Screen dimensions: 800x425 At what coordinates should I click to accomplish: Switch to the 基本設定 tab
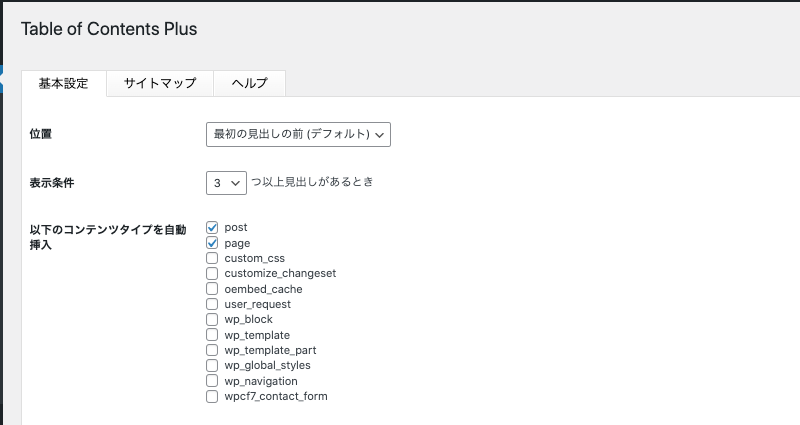click(64, 83)
